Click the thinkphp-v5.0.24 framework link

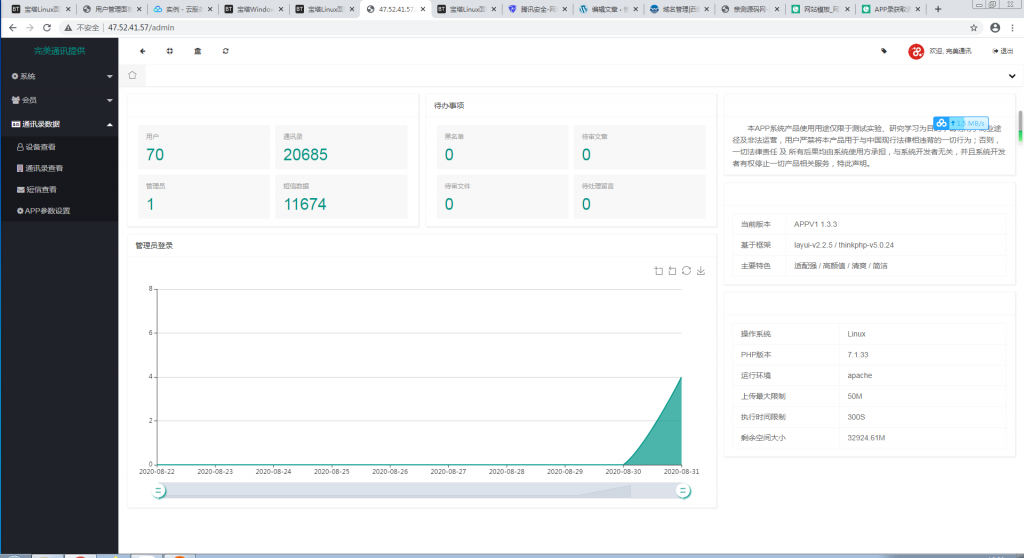point(866,245)
